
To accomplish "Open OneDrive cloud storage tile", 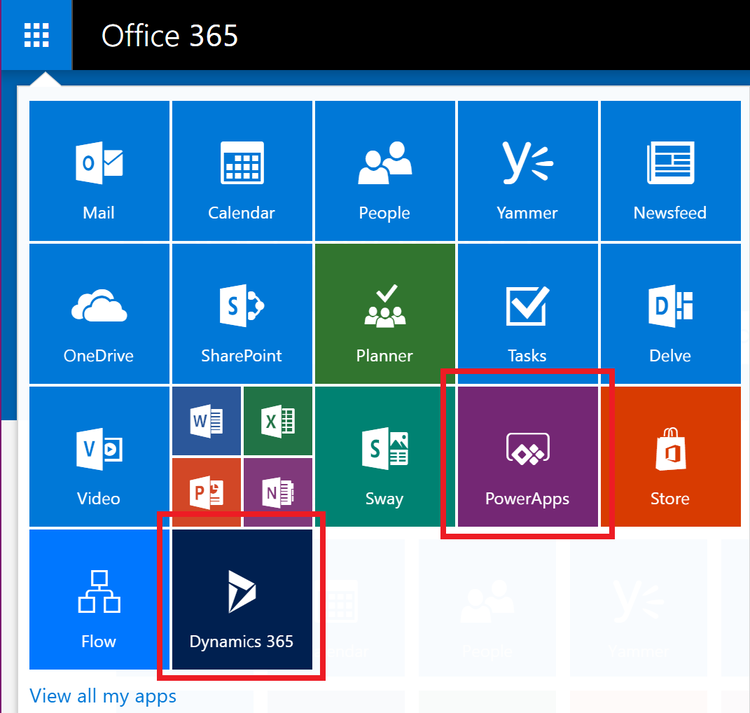I will 99,314.
